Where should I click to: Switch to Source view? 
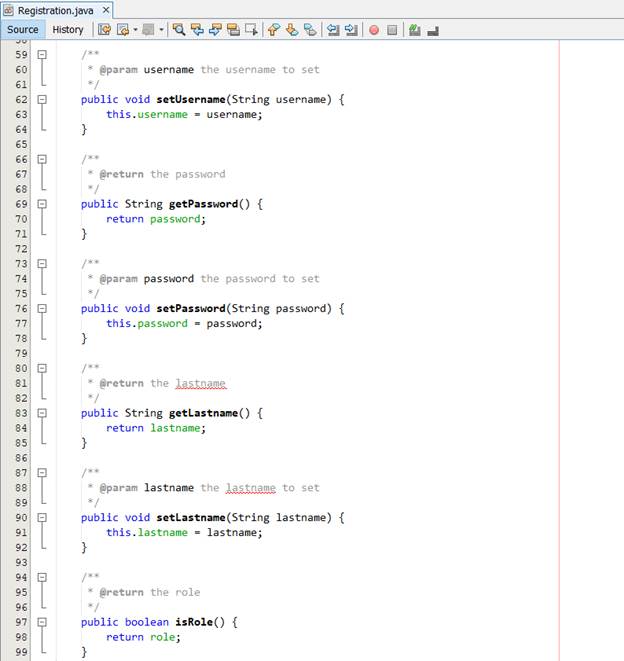tap(23, 30)
